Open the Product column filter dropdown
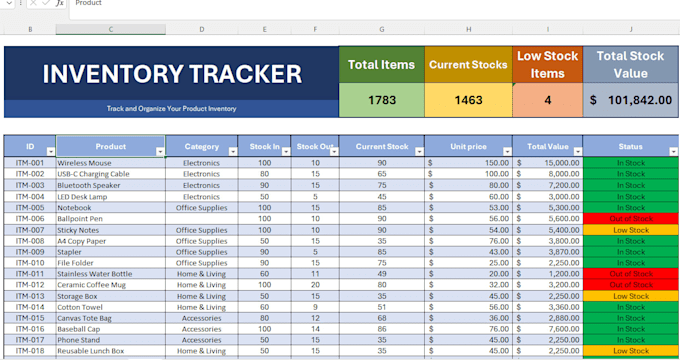This screenshot has width=680, height=360. [160, 151]
